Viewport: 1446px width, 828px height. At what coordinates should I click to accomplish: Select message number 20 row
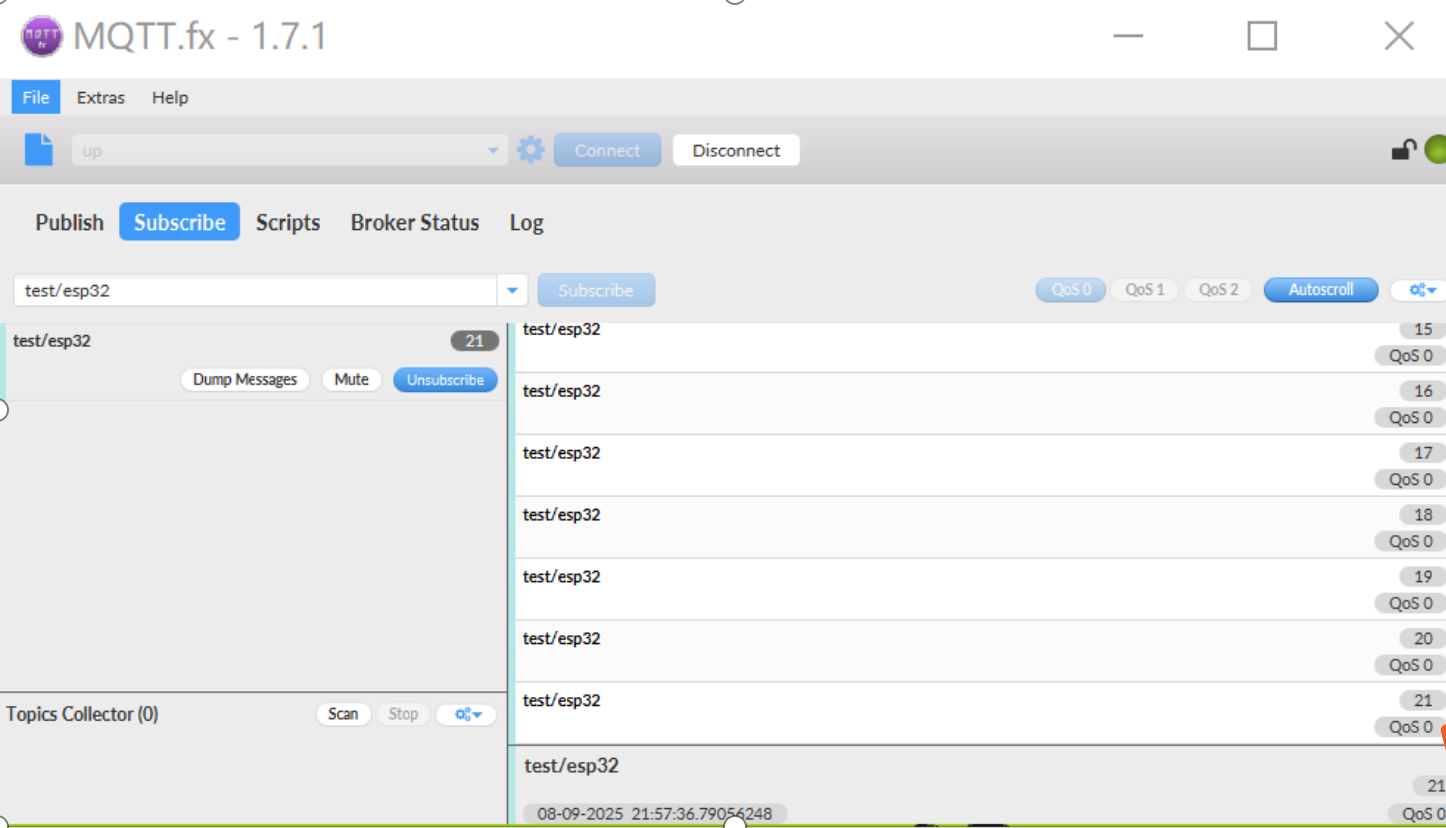pos(980,652)
